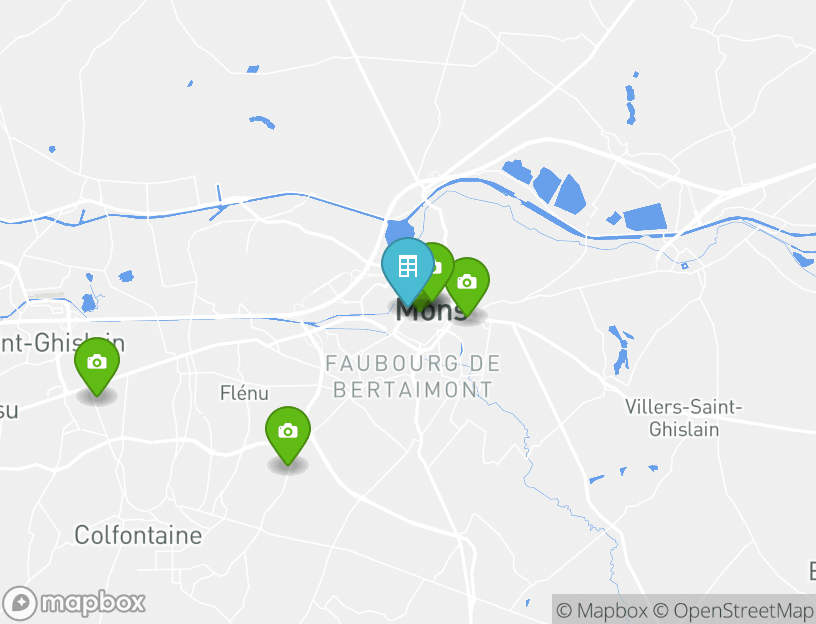The image size is (816, 624).
Task: Click the Mons city label
Action: (x=431, y=311)
